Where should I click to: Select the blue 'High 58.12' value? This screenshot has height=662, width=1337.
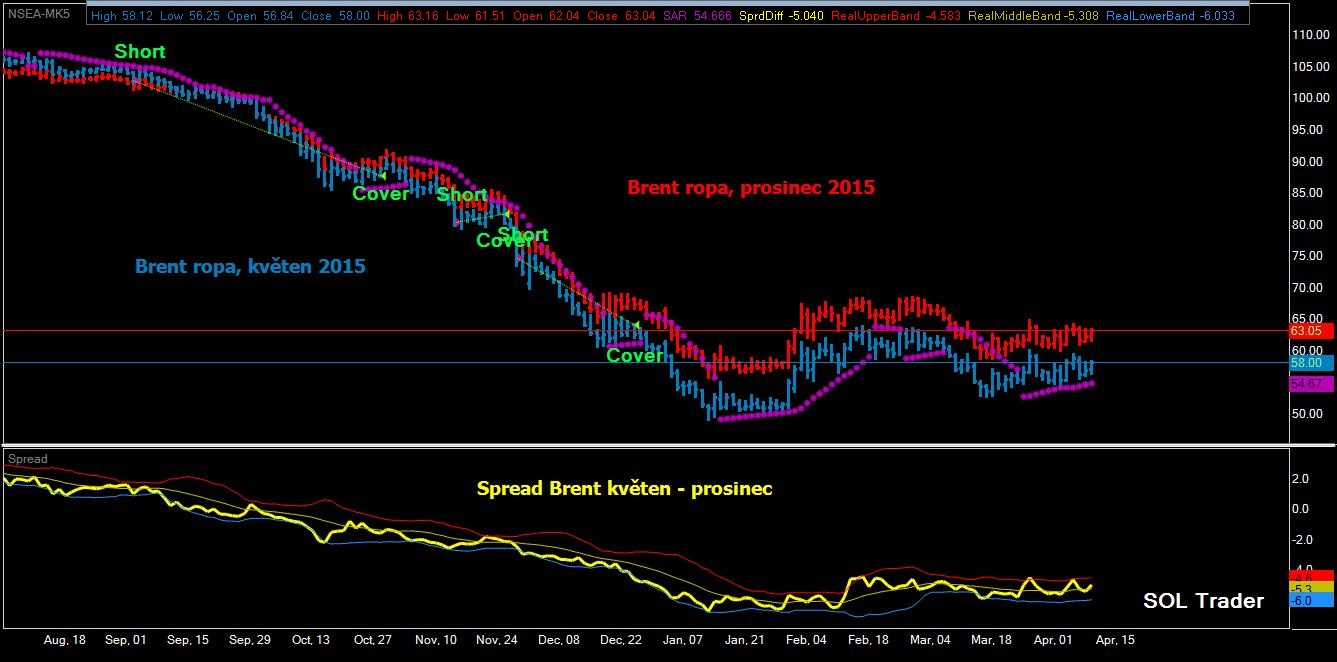click(x=120, y=16)
